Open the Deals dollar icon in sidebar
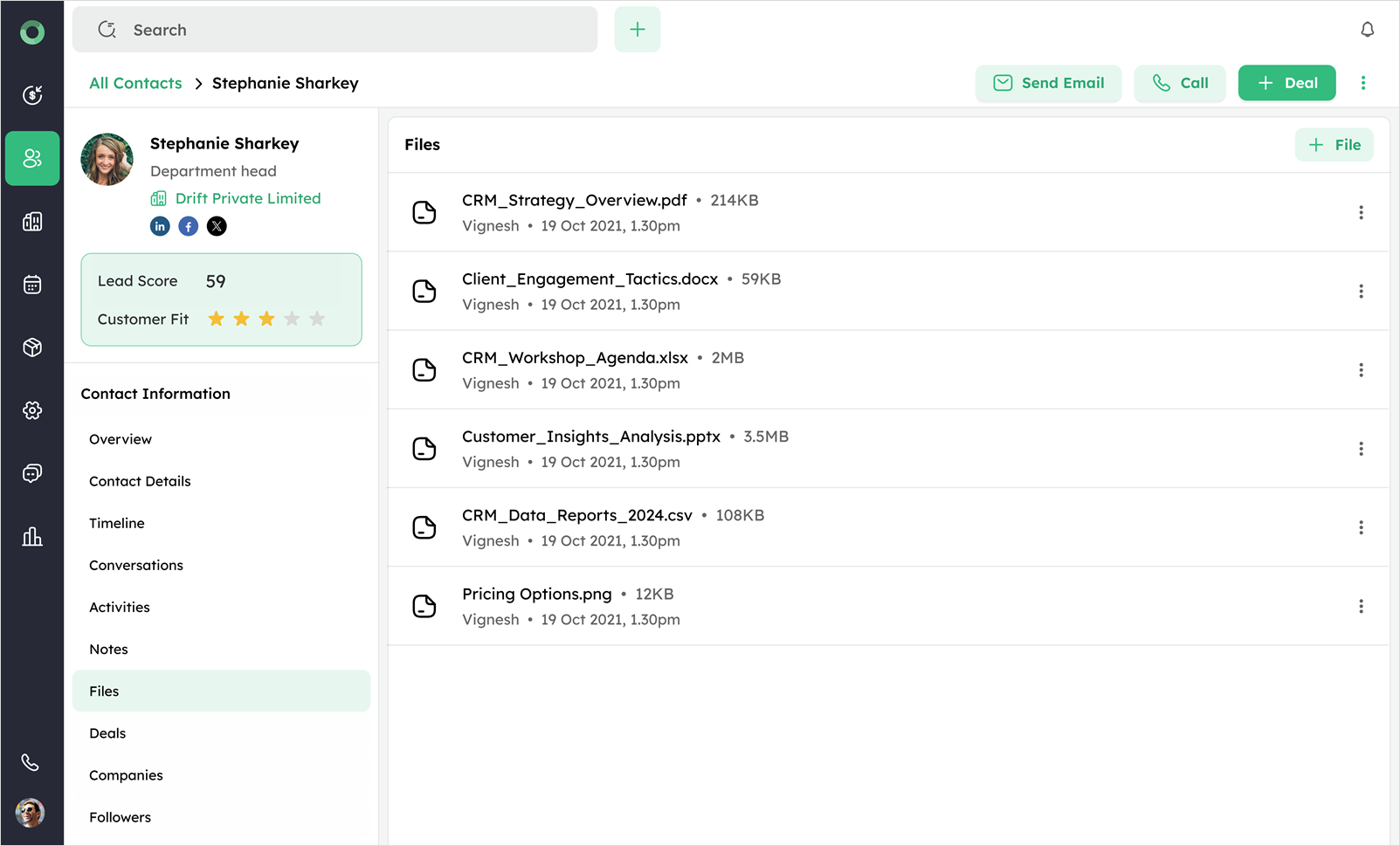The height and width of the screenshot is (846, 1400). coord(32,95)
